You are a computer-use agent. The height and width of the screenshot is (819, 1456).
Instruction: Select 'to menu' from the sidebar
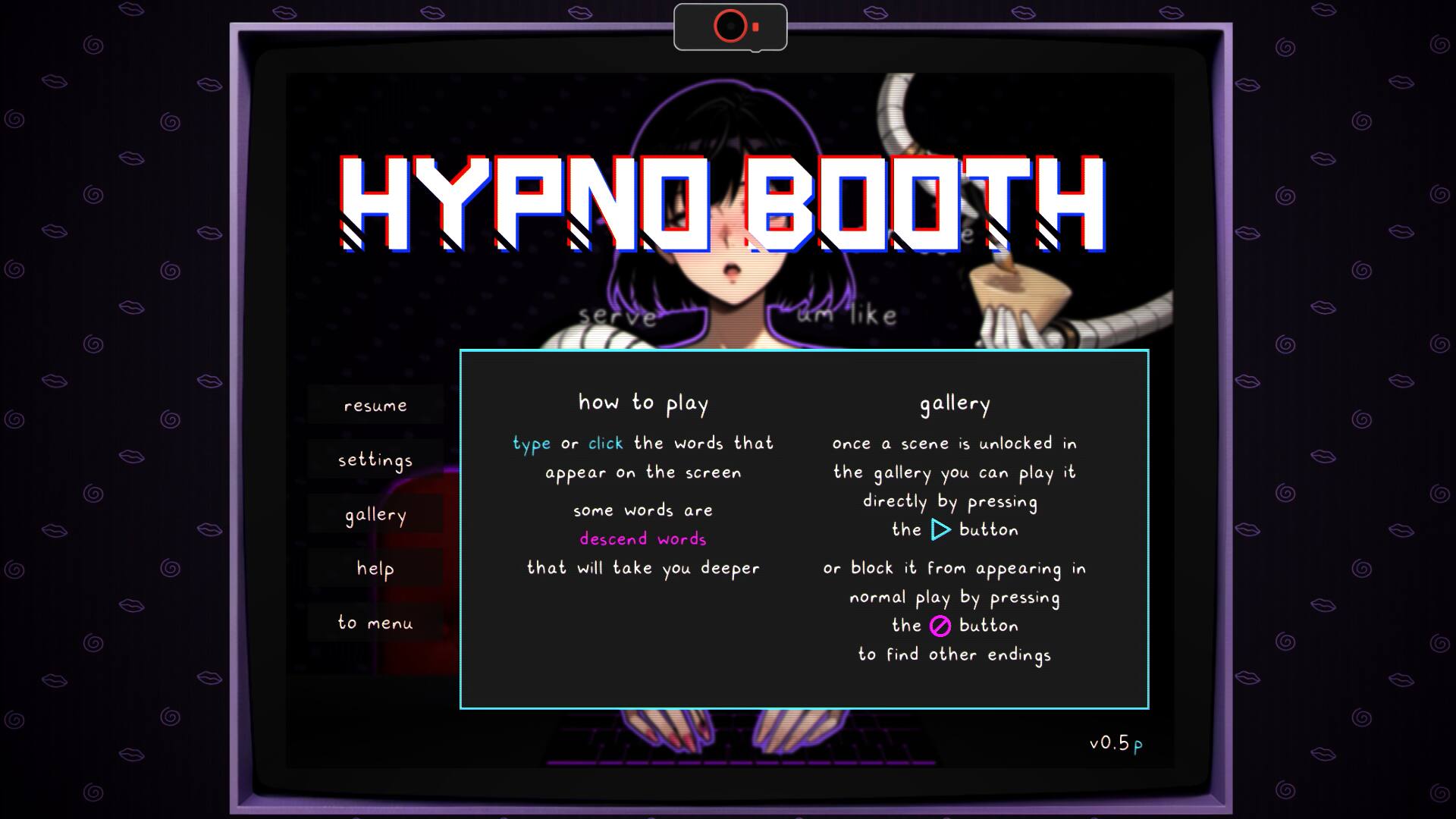pos(375,623)
